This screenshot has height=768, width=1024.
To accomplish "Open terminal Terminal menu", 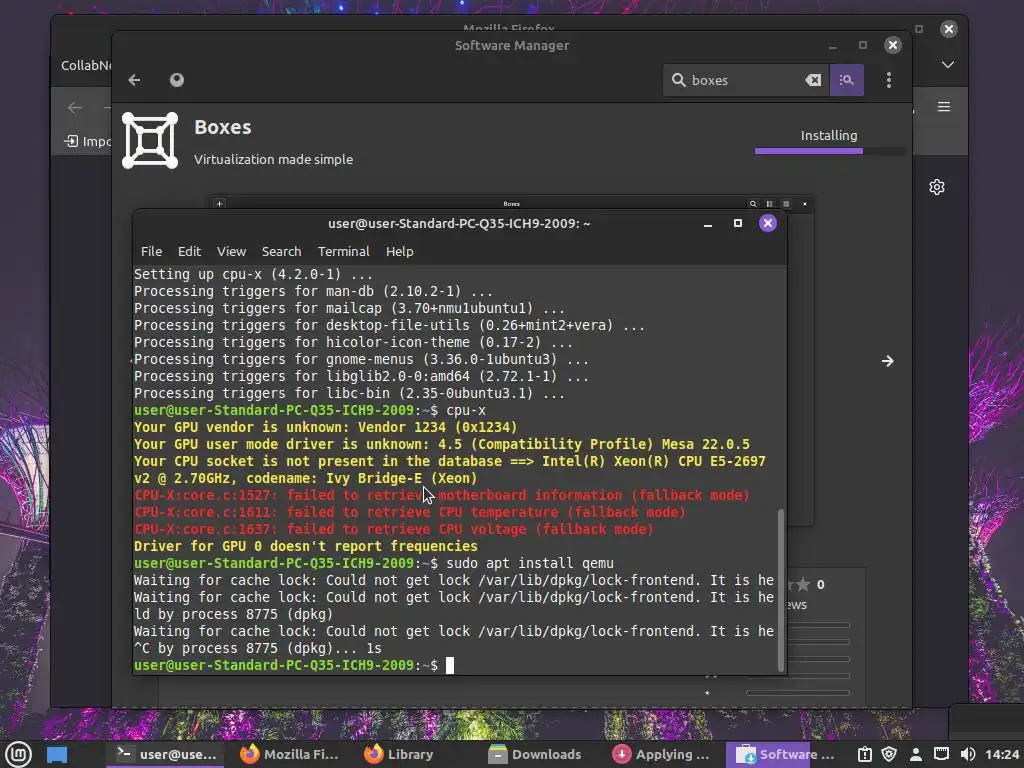I will [344, 251].
